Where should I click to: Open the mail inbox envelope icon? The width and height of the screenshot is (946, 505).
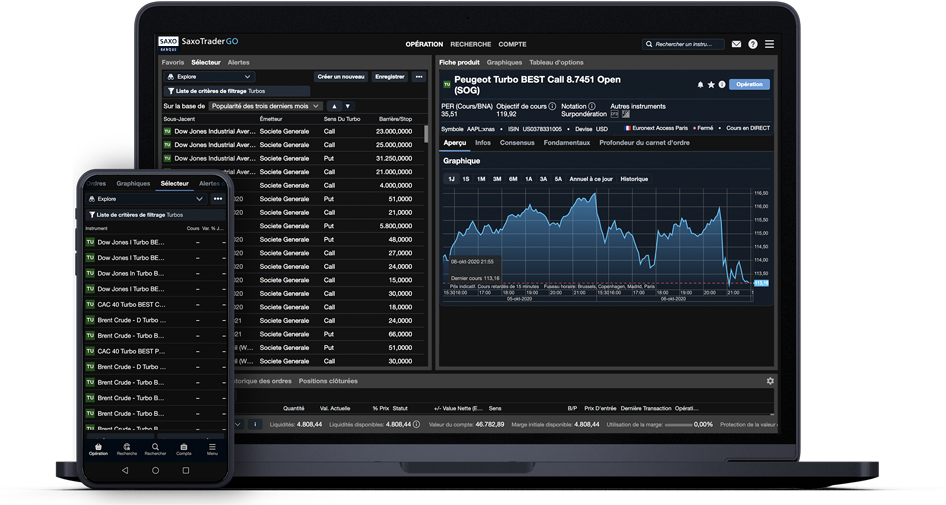coord(736,44)
